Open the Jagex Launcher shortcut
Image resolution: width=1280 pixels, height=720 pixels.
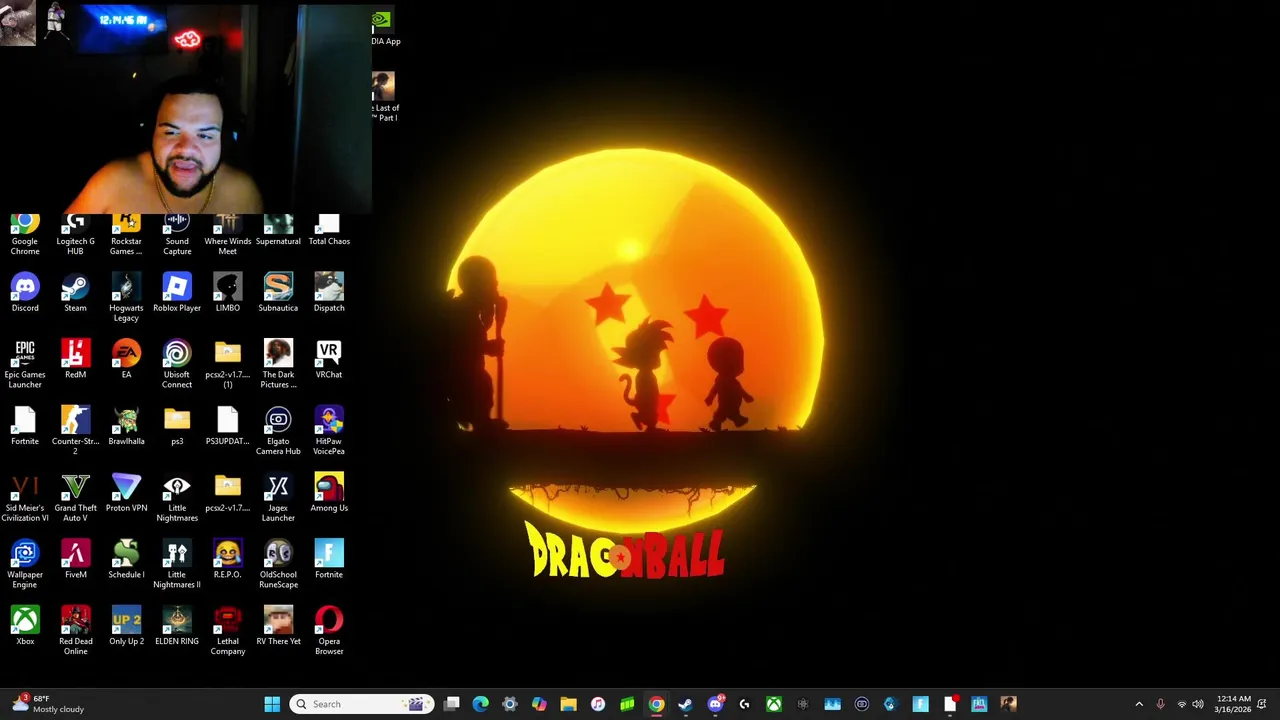[x=278, y=498]
